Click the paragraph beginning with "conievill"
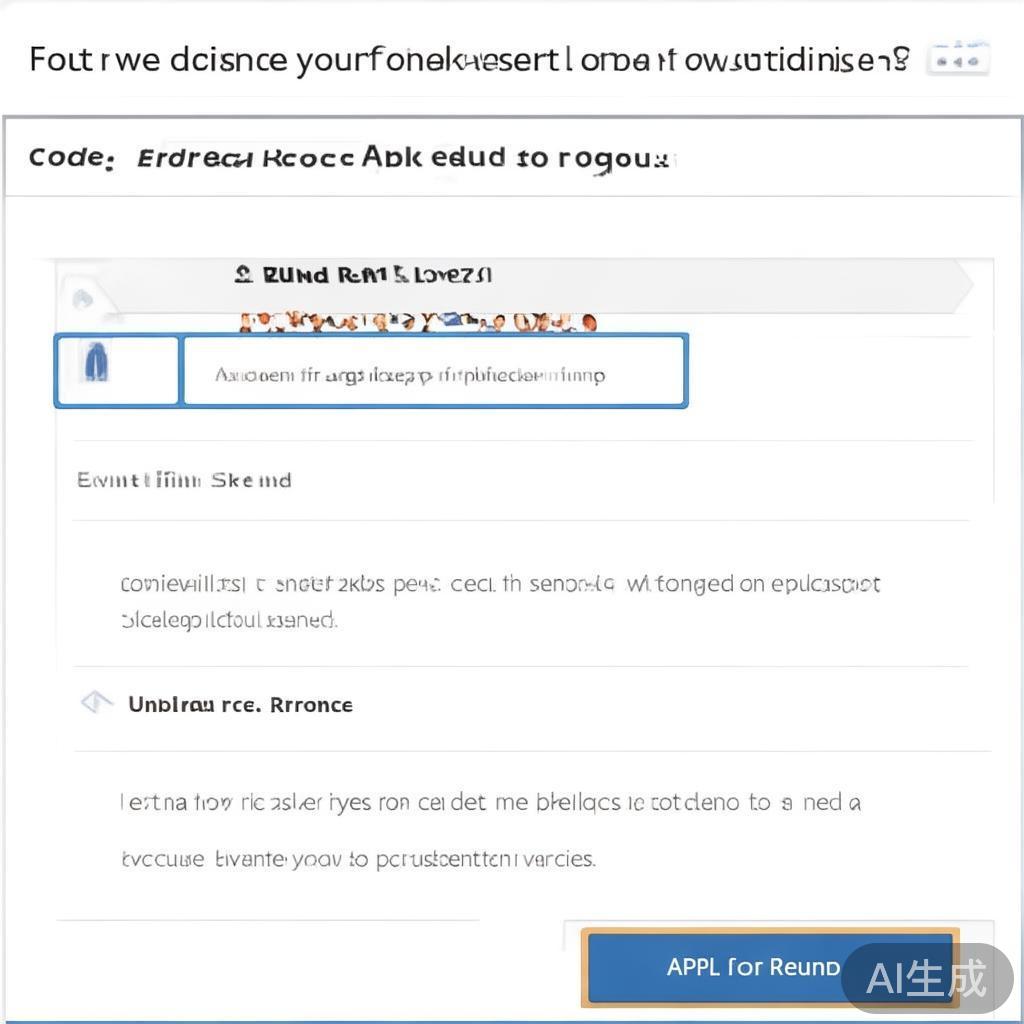The image size is (1024, 1024). click(x=500, y=584)
